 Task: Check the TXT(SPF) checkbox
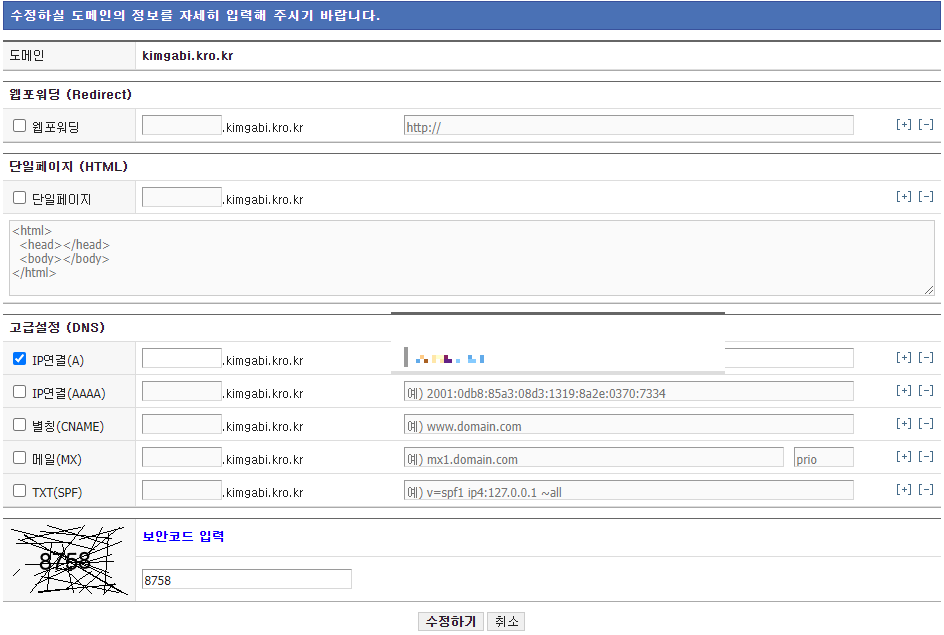pos(19,491)
